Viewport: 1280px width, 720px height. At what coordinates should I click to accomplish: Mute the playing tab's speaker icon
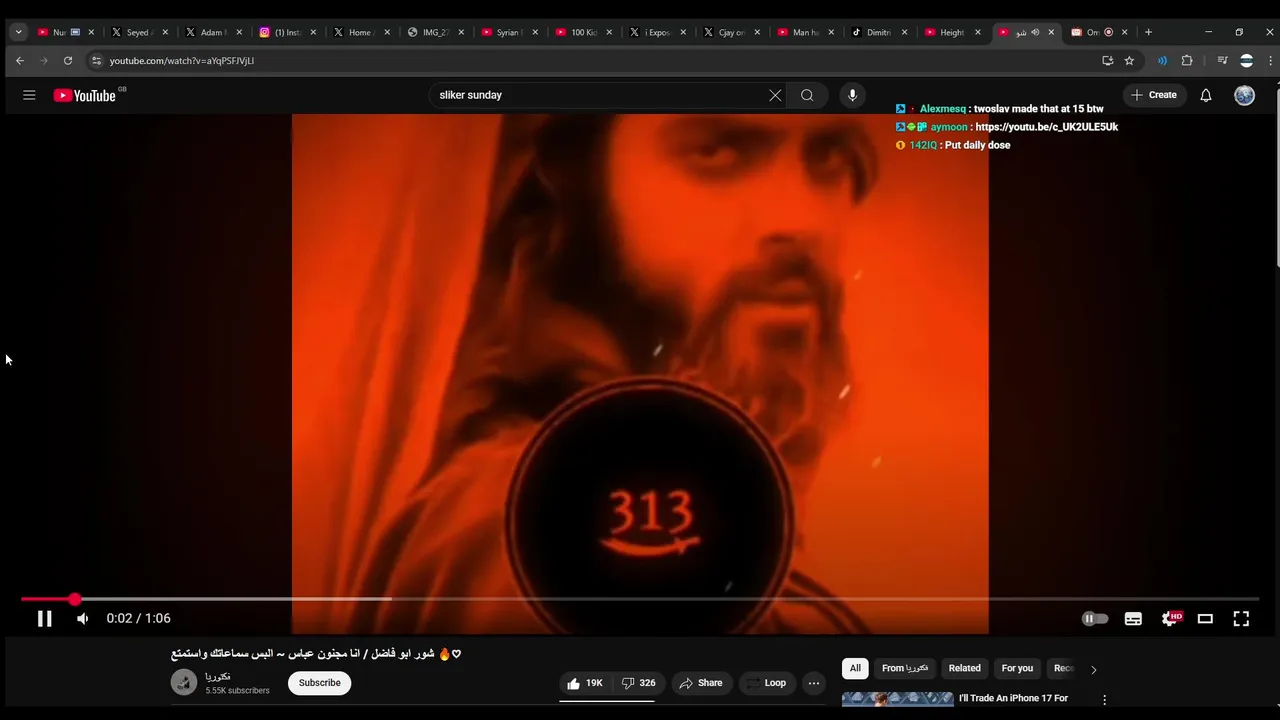coord(1035,32)
